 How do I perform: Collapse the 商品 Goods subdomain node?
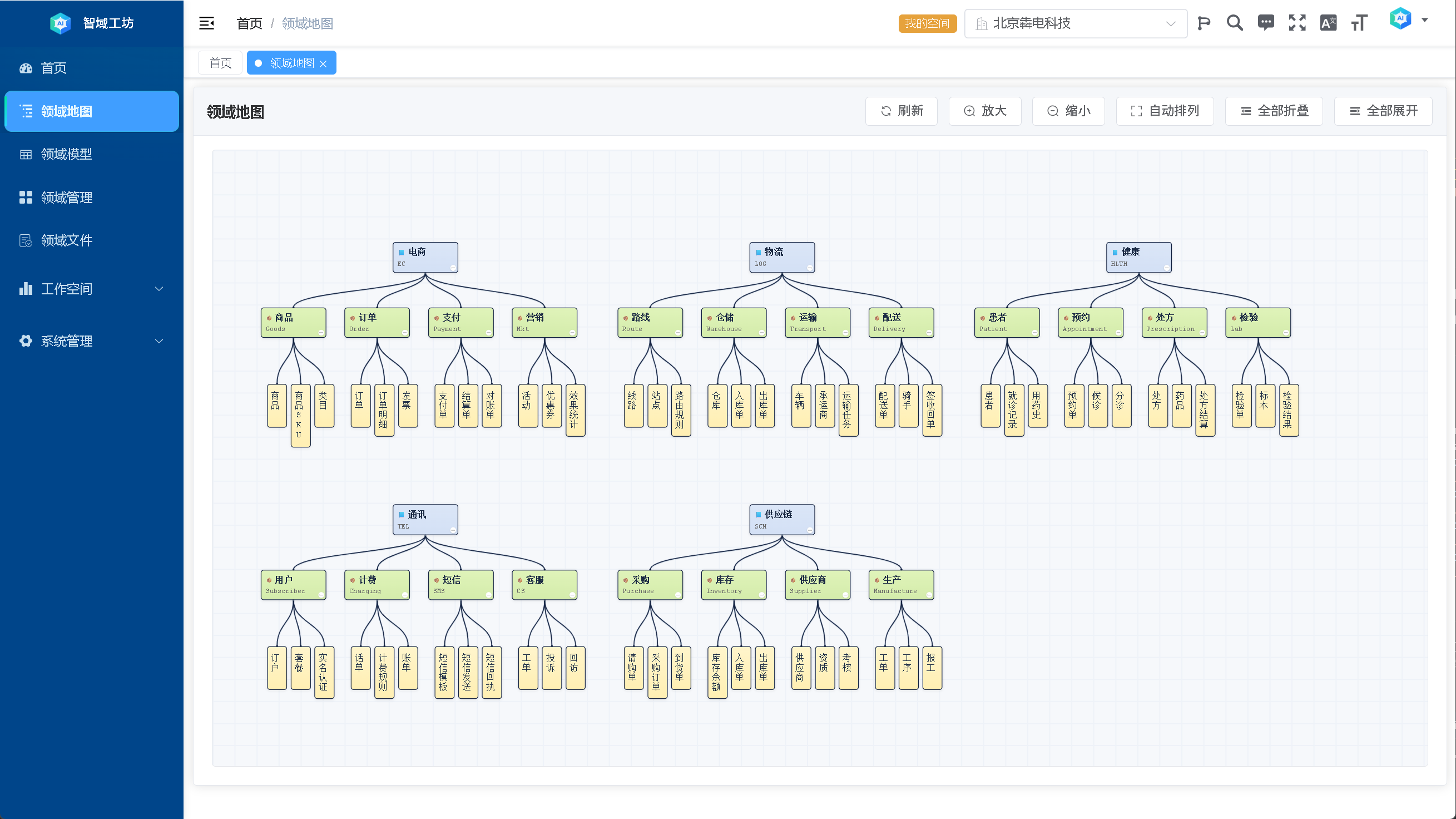click(321, 333)
